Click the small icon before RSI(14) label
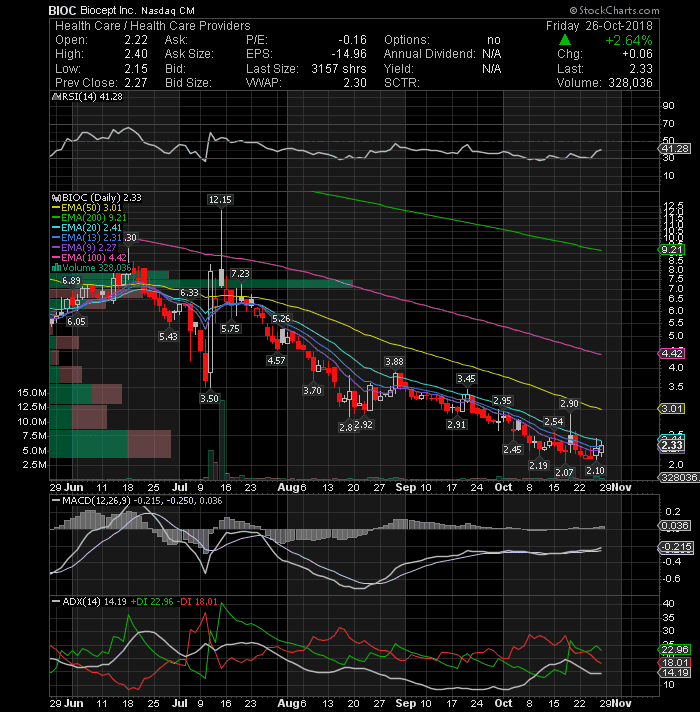700x712 pixels. 56,97
